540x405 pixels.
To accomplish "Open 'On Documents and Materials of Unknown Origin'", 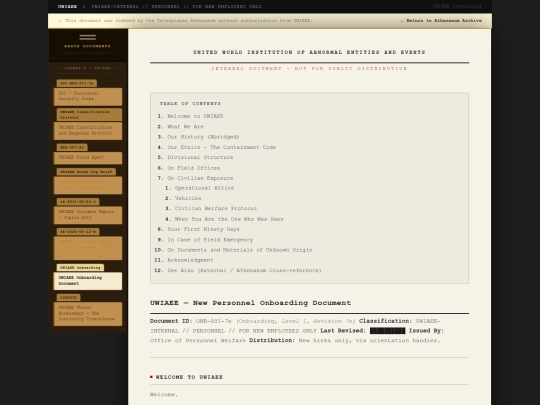I will point(240,250).
